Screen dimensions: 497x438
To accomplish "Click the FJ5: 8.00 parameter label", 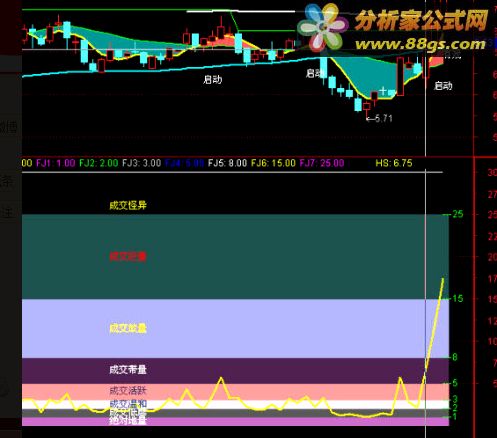I will (x=227, y=163).
